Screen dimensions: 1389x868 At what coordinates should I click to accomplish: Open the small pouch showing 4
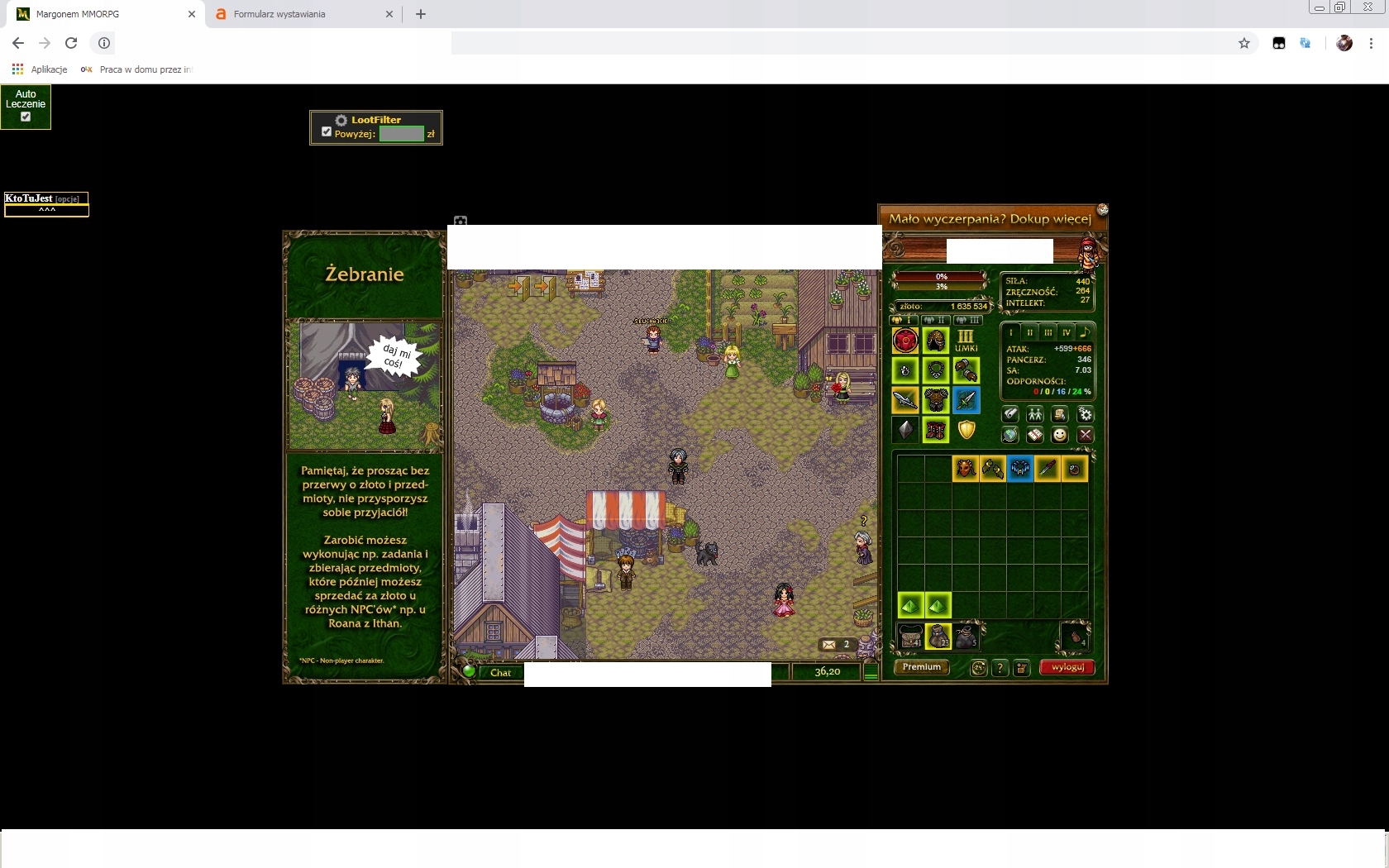1075,637
